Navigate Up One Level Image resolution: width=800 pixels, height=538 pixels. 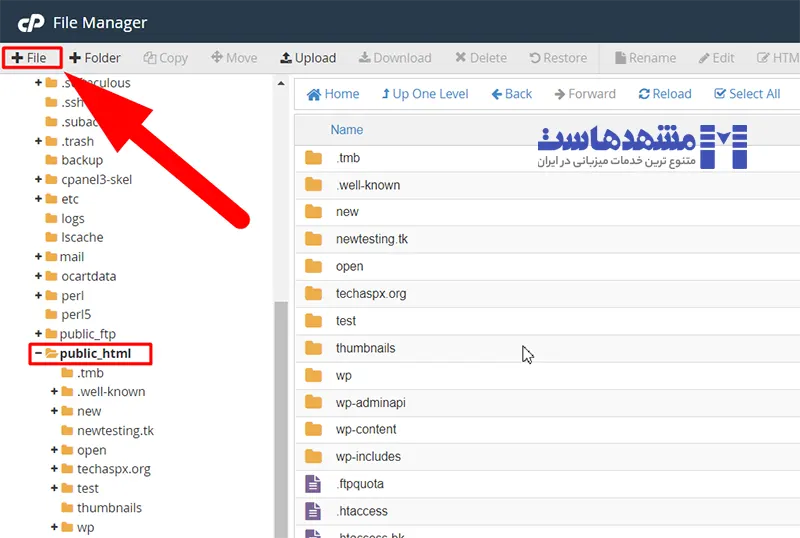coord(425,94)
